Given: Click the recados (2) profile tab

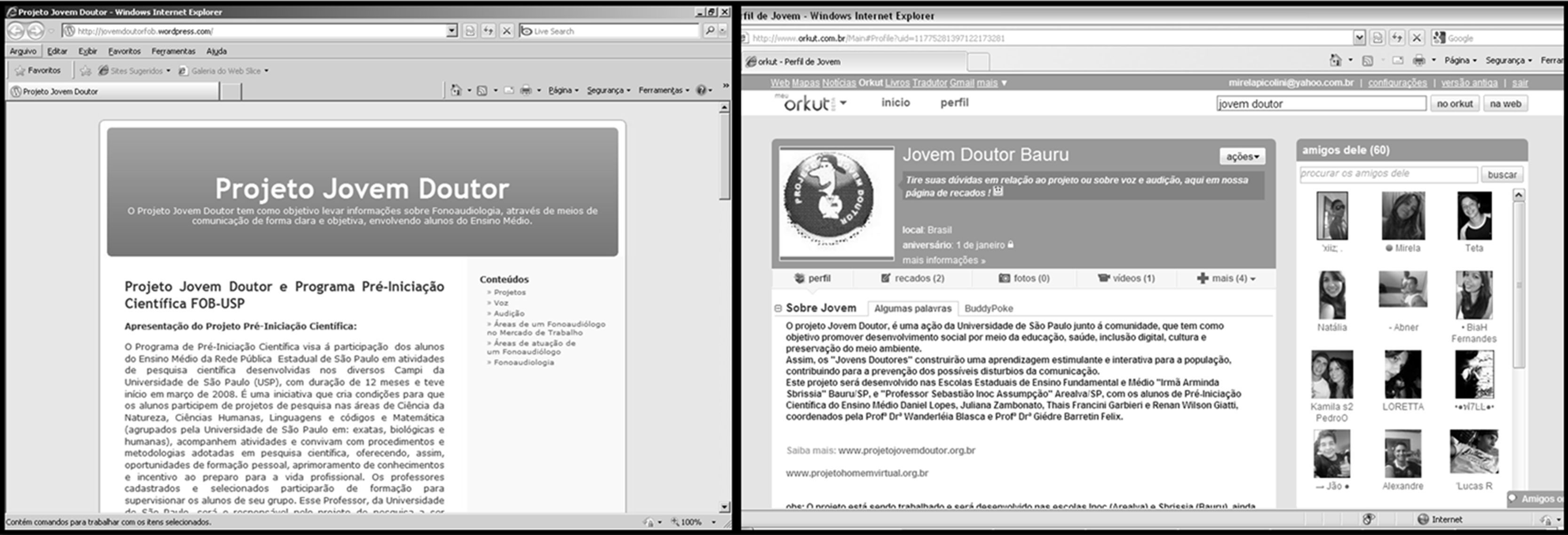Looking at the screenshot, I should click(912, 278).
